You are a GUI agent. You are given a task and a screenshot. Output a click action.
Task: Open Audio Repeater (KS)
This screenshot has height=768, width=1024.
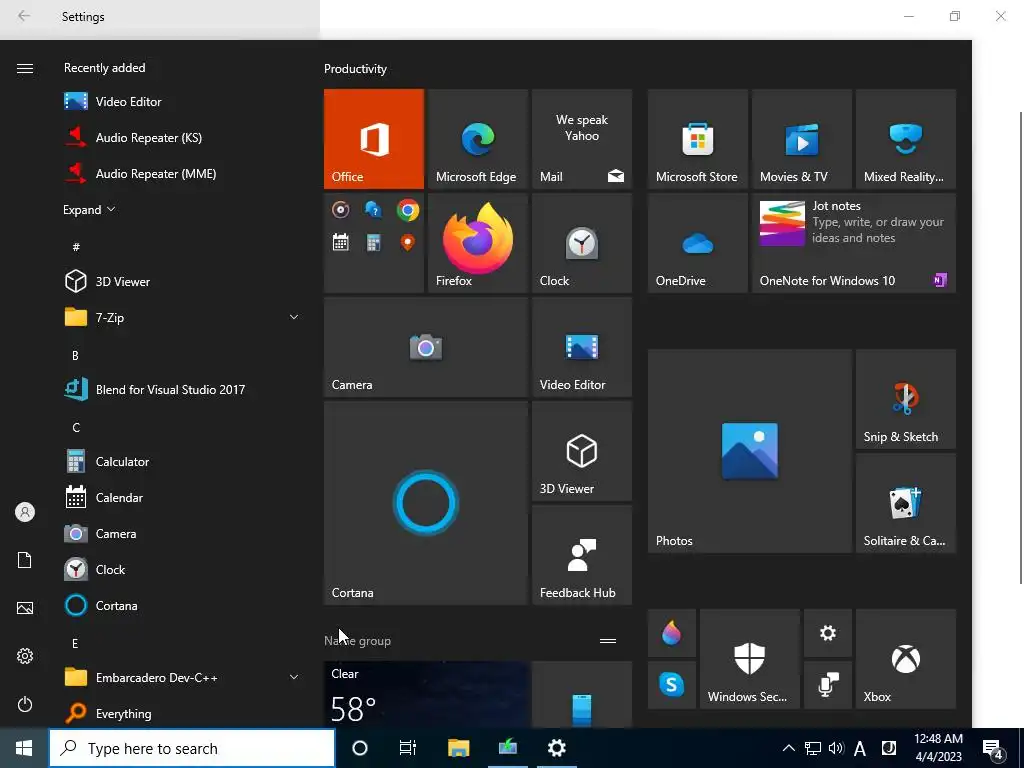182,138
